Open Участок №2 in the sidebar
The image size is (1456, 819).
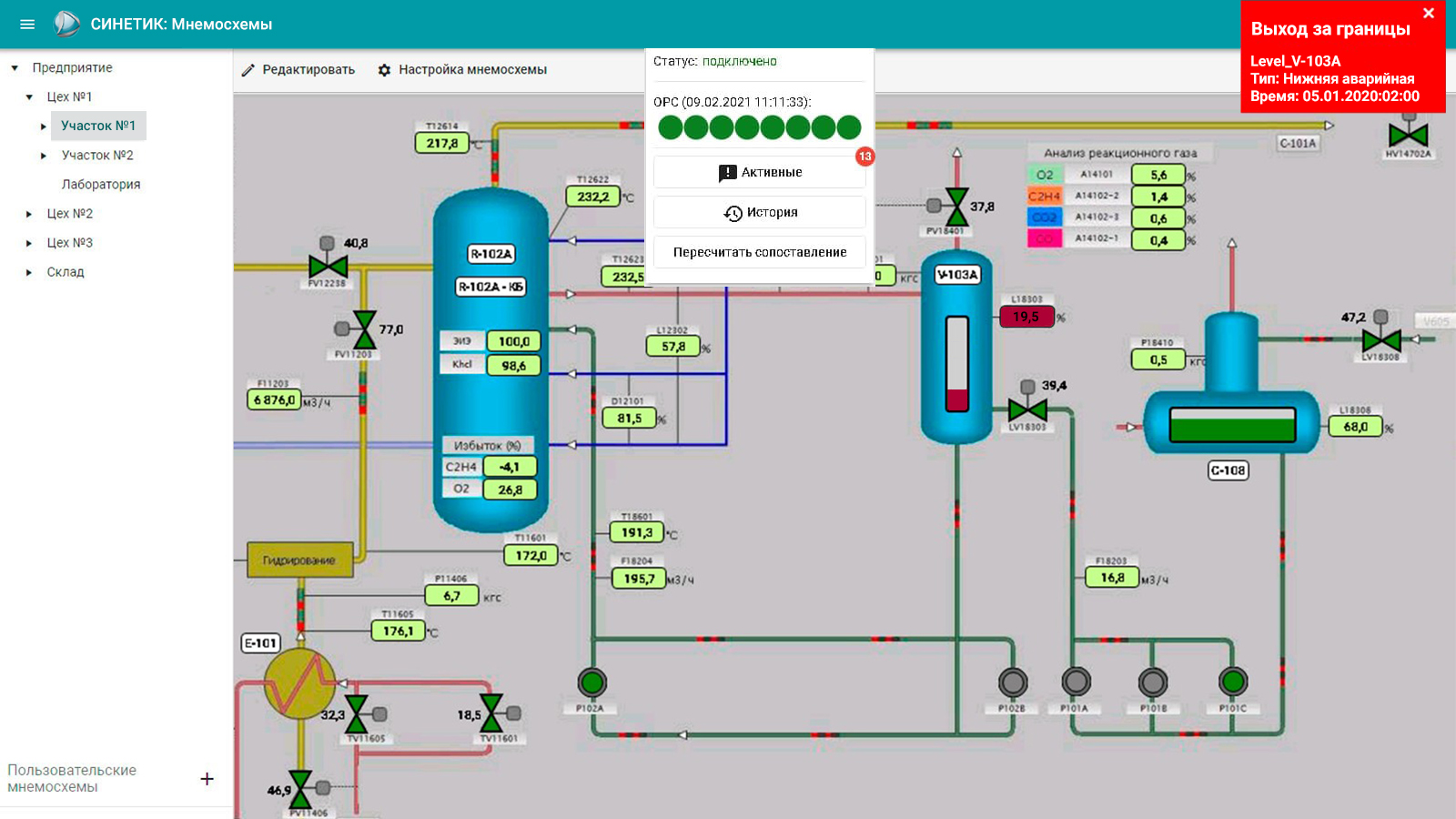[x=97, y=156]
